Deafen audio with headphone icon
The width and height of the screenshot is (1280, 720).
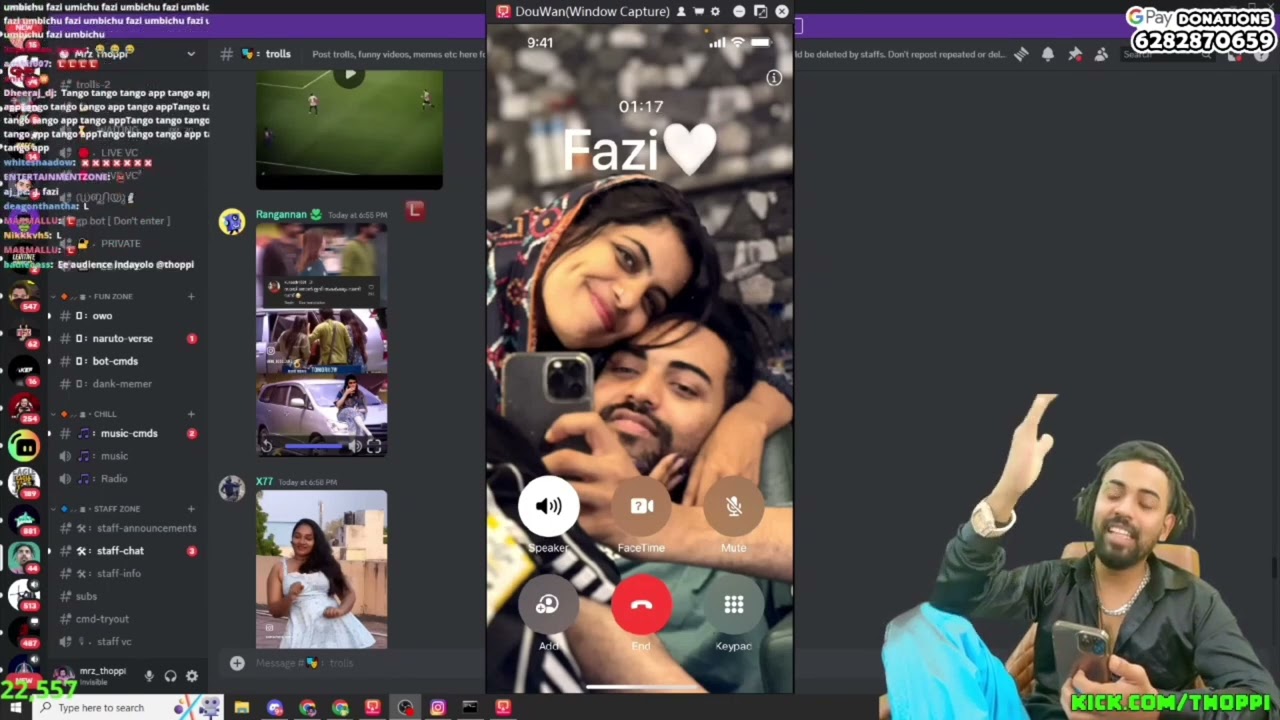(x=170, y=676)
